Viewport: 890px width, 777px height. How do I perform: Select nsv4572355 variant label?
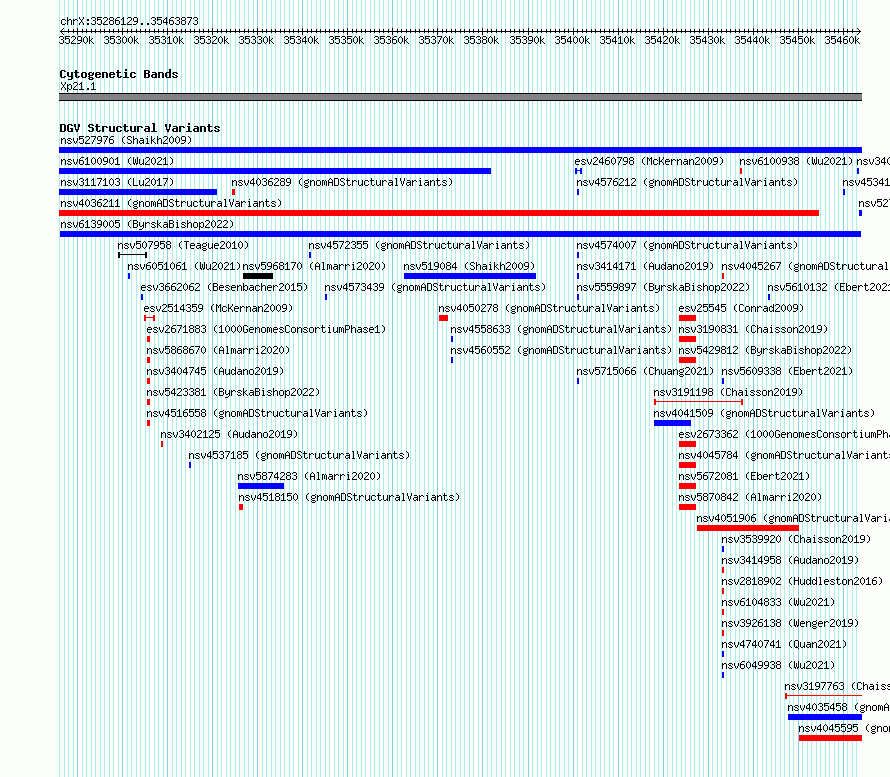tap(419, 245)
